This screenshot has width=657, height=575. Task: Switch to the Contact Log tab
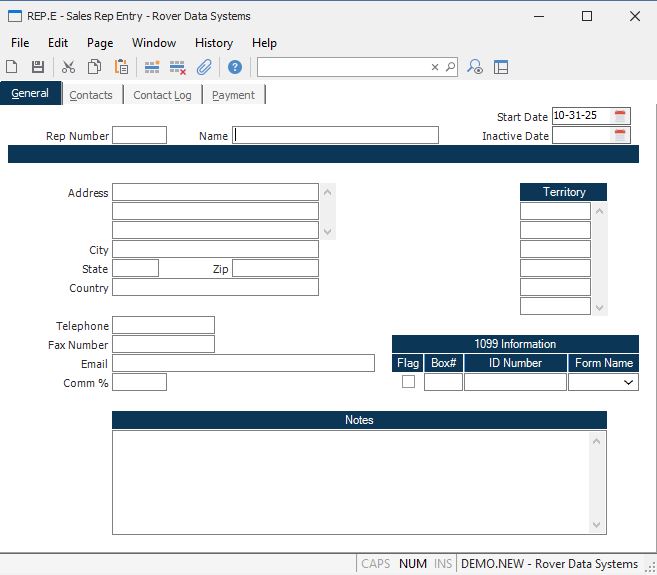pyautogui.click(x=162, y=95)
